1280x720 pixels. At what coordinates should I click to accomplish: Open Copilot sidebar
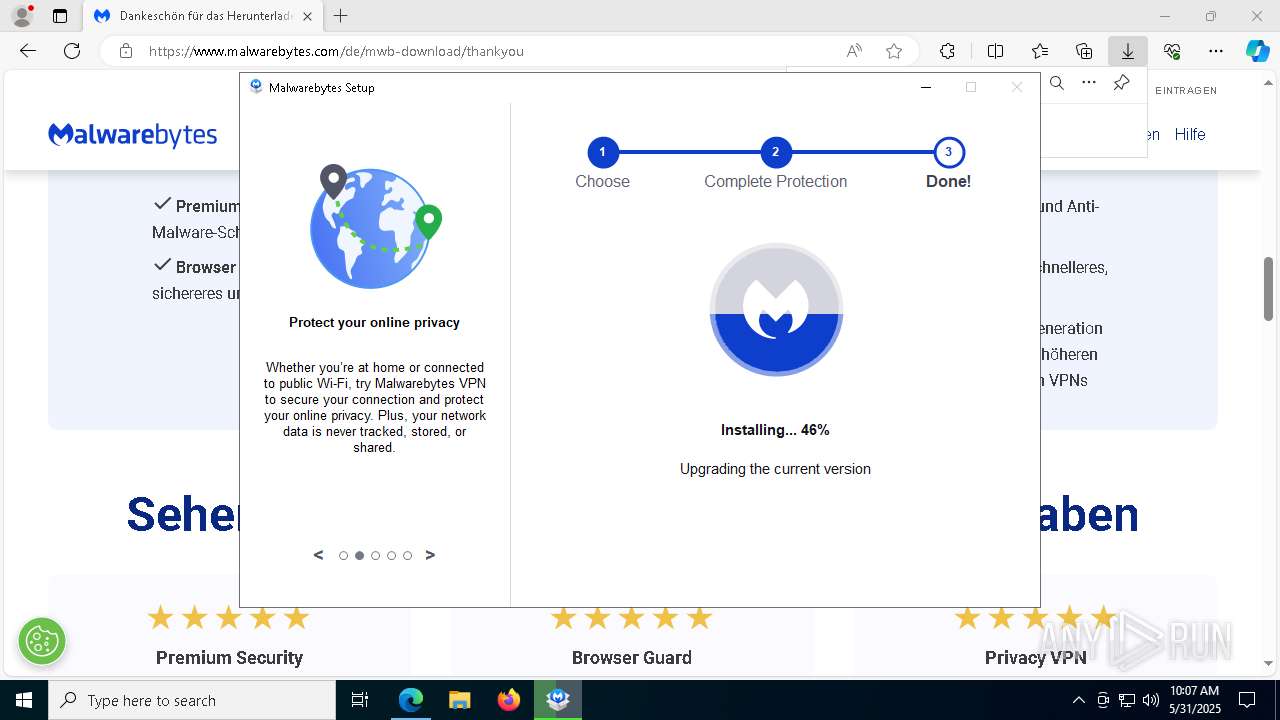click(1257, 51)
